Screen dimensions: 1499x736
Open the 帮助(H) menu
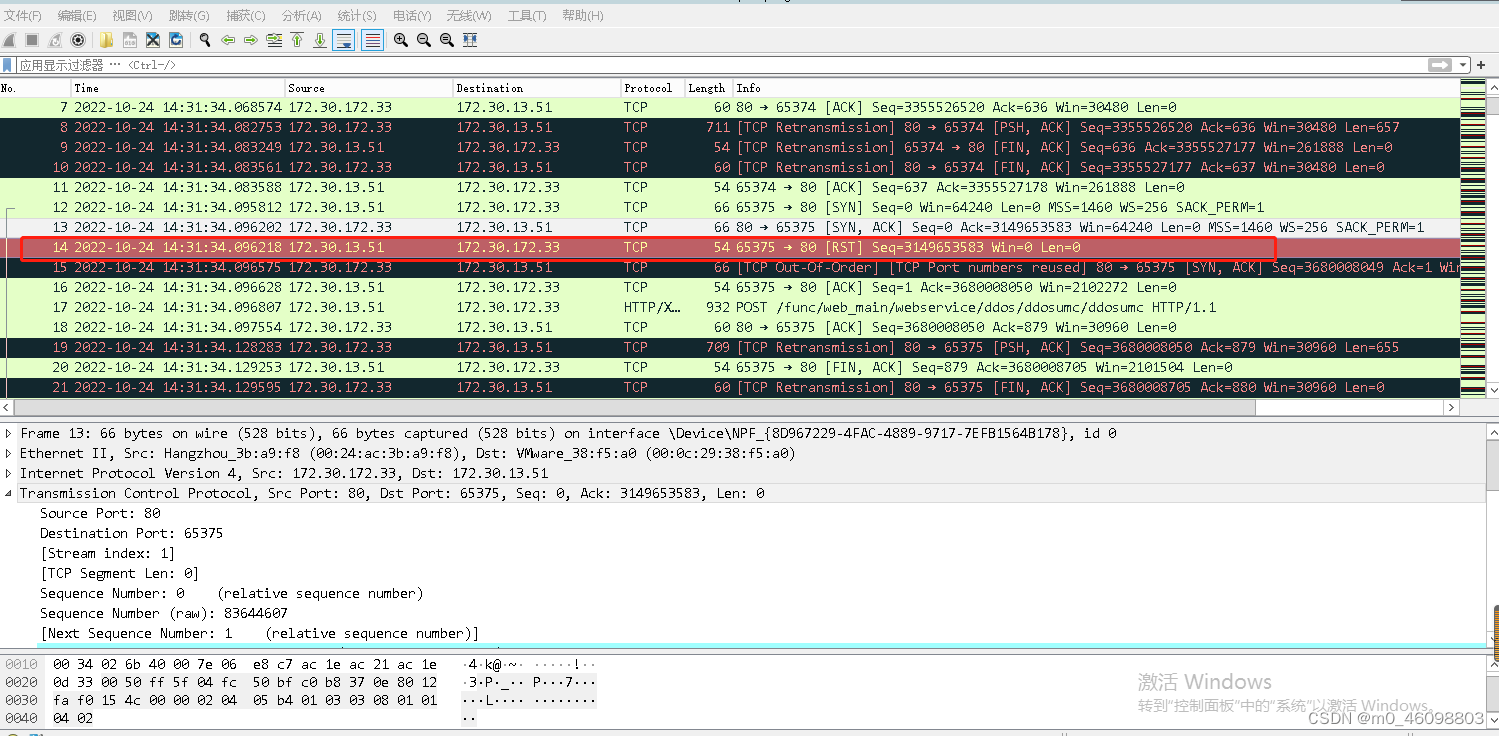click(x=583, y=16)
